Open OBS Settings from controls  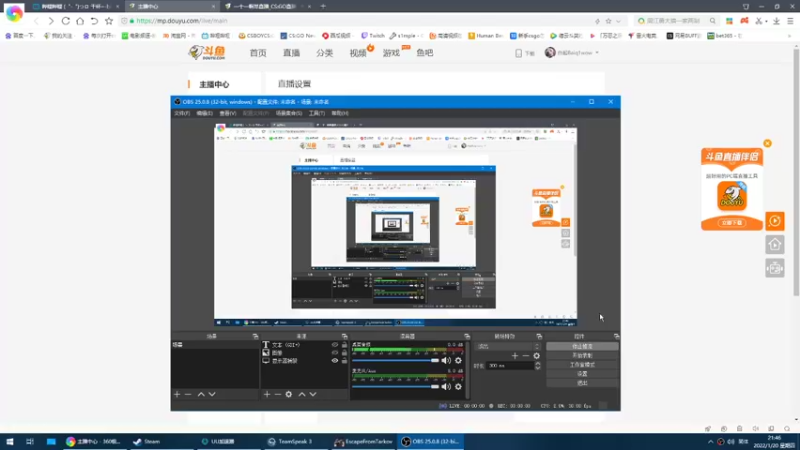[582, 374]
